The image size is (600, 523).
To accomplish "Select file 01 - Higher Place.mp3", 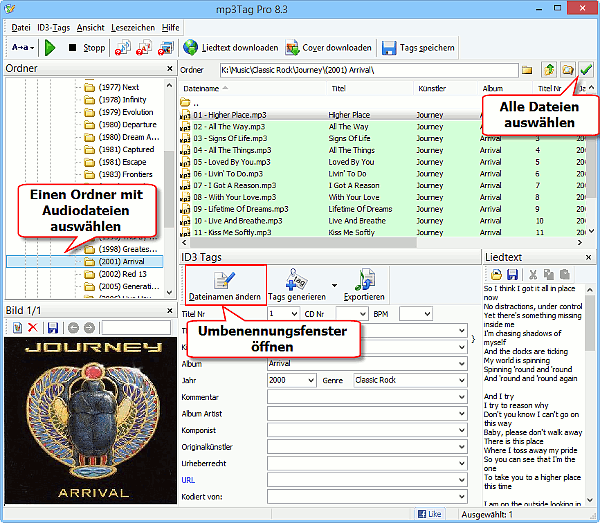I will point(230,115).
